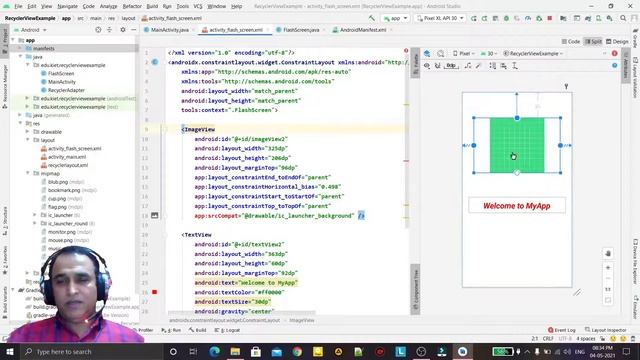
Task: Switch to Code view mode
Action: click(x=571, y=42)
